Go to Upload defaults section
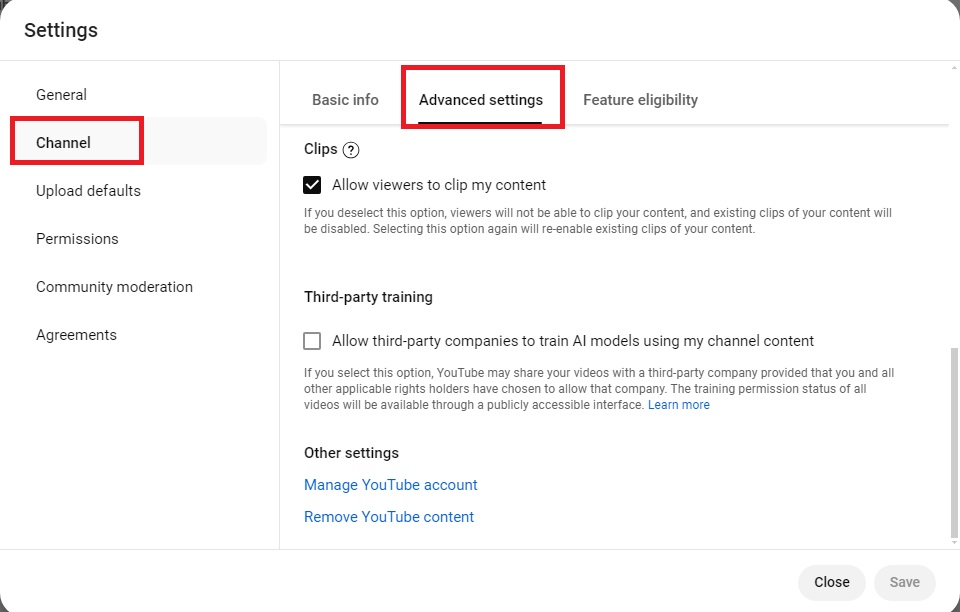This screenshot has width=960, height=612. point(88,191)
